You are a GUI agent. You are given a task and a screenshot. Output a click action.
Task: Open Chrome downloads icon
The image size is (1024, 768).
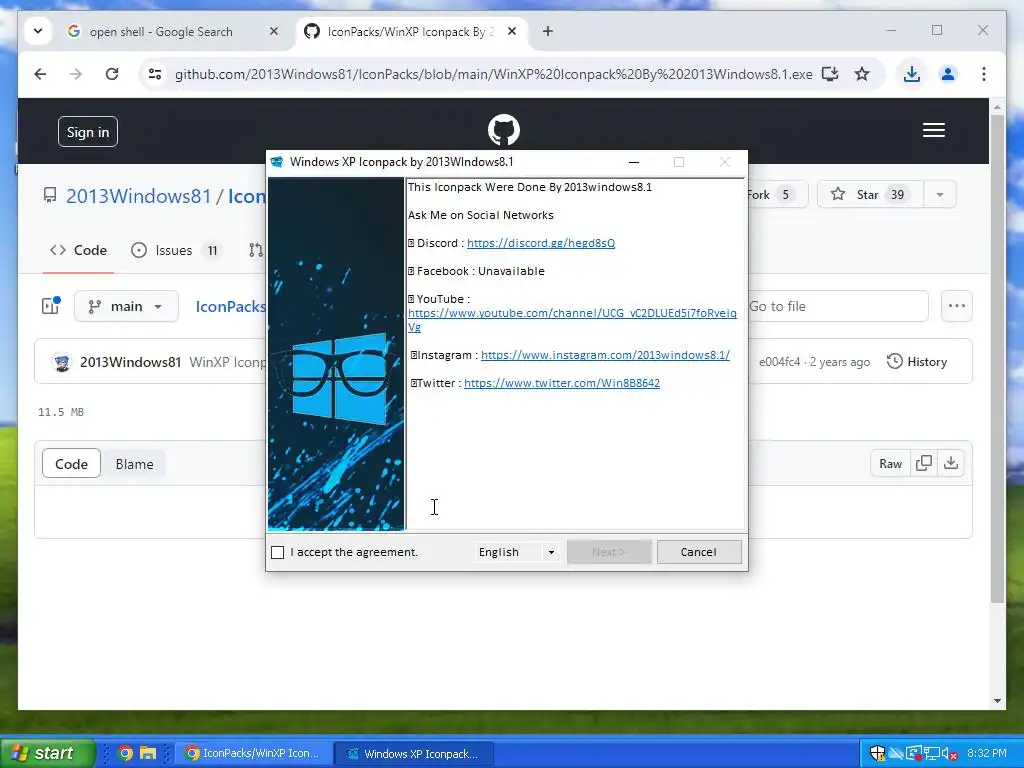[912, 74]
